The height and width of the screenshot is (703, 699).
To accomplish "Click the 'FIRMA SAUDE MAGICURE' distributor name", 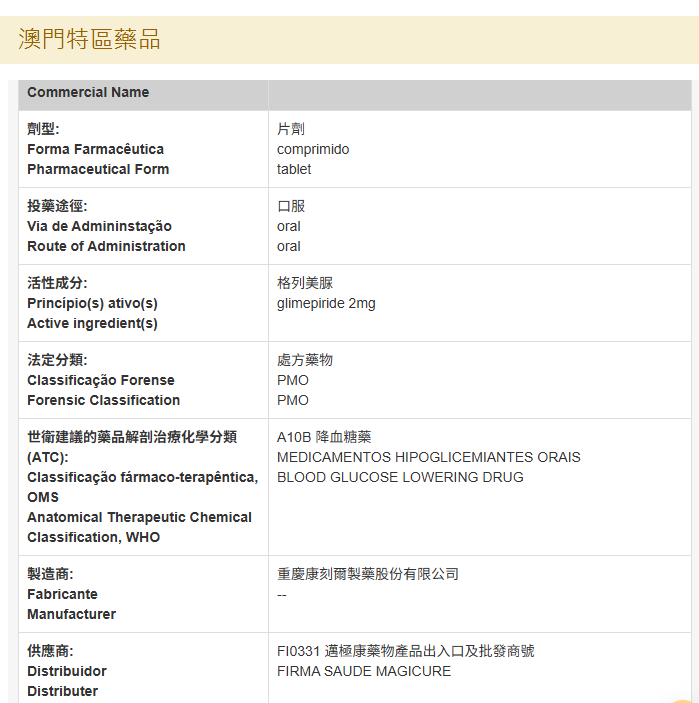I will tap(364, 671).
